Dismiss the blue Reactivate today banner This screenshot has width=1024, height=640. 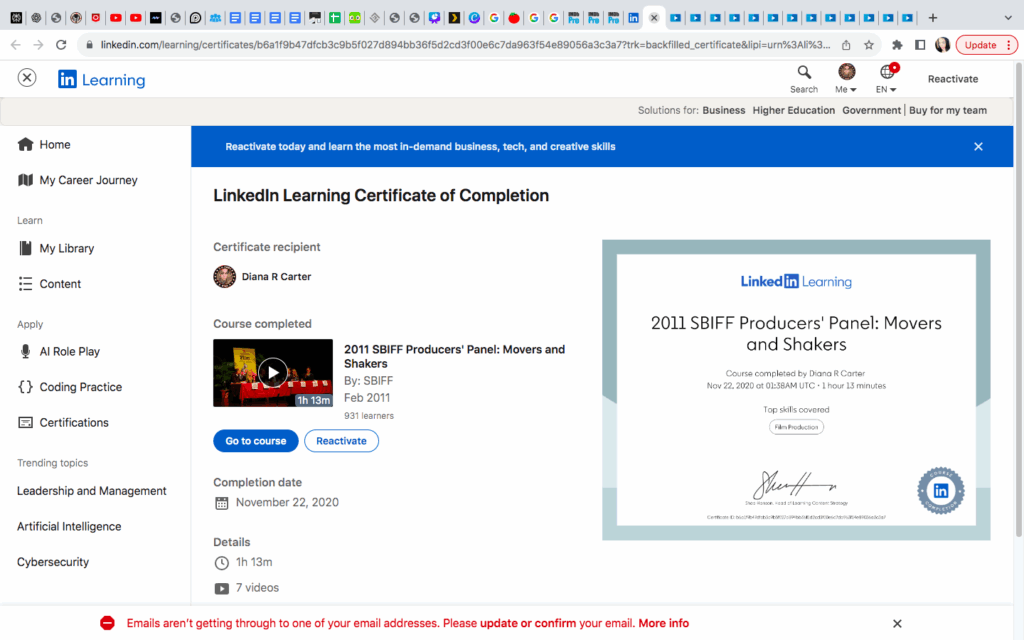[978, 146]
